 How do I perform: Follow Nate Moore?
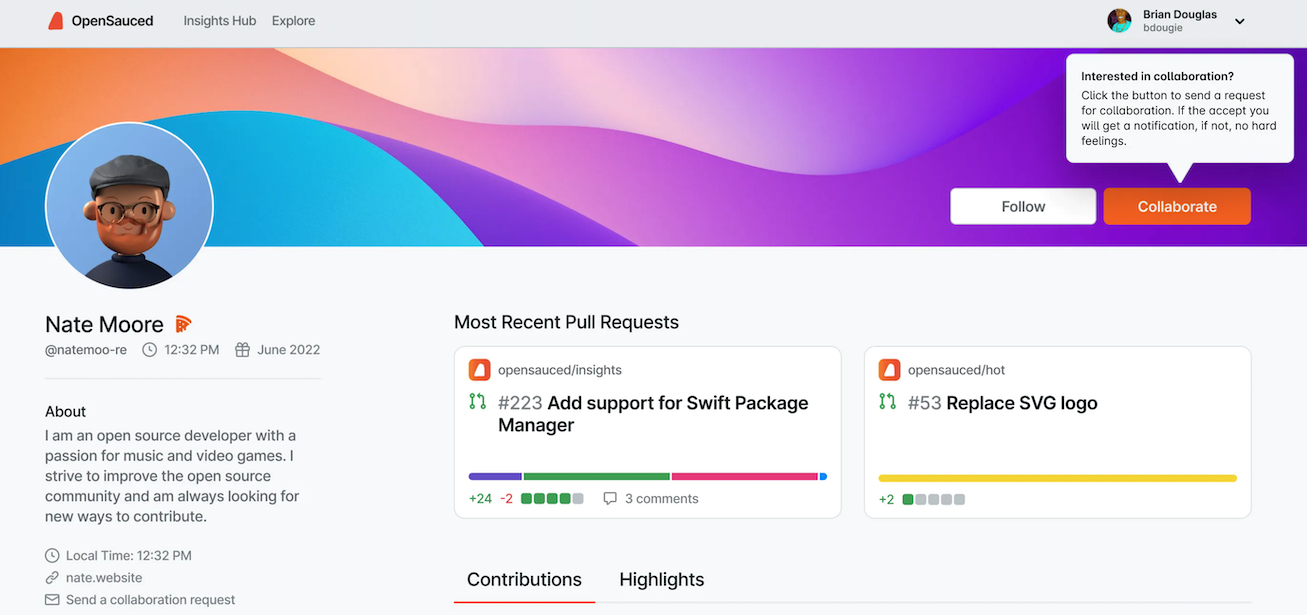tap(1023, 206)
